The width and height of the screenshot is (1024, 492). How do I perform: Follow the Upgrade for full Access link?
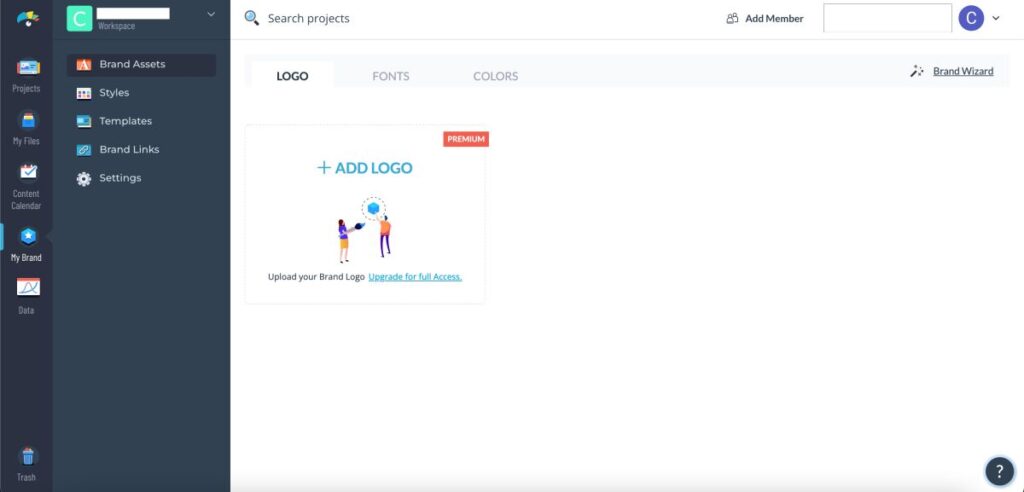click(x=415, y=277)
